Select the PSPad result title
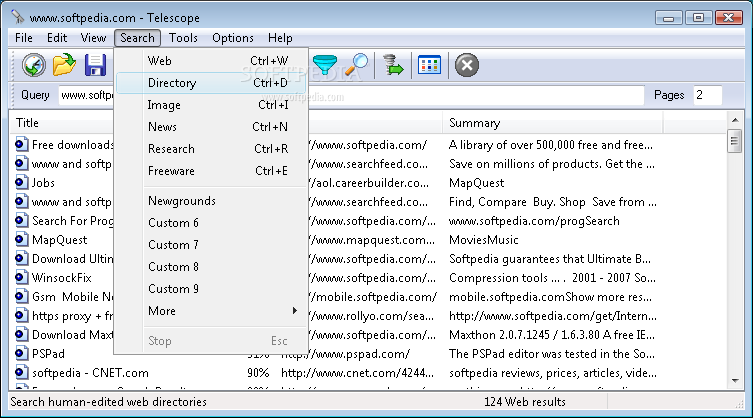753x418 pixels. pos(48,354)
